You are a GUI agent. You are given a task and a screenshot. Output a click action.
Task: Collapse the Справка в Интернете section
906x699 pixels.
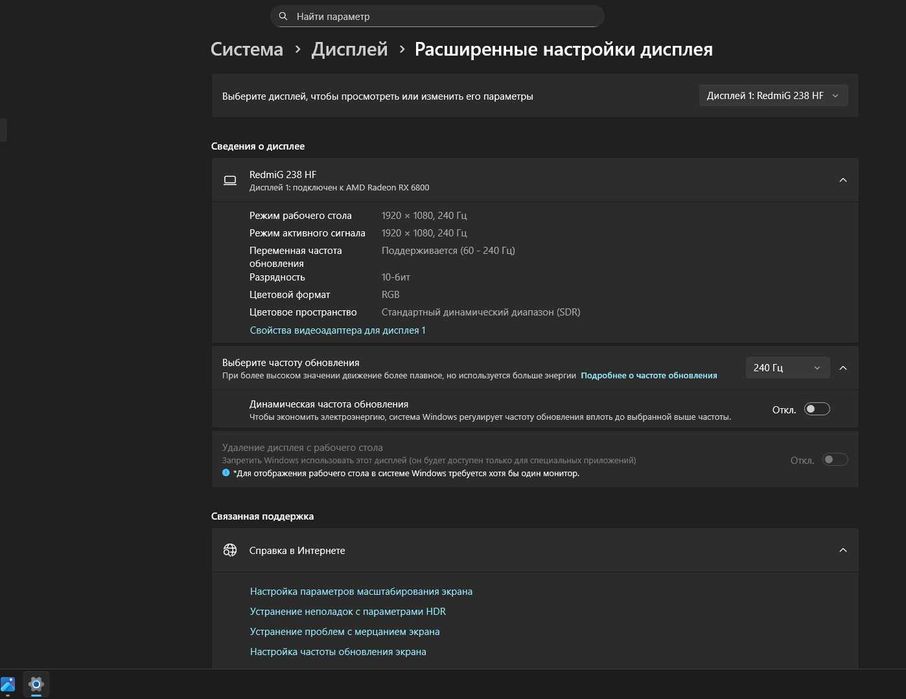click(x=843, y=550)
